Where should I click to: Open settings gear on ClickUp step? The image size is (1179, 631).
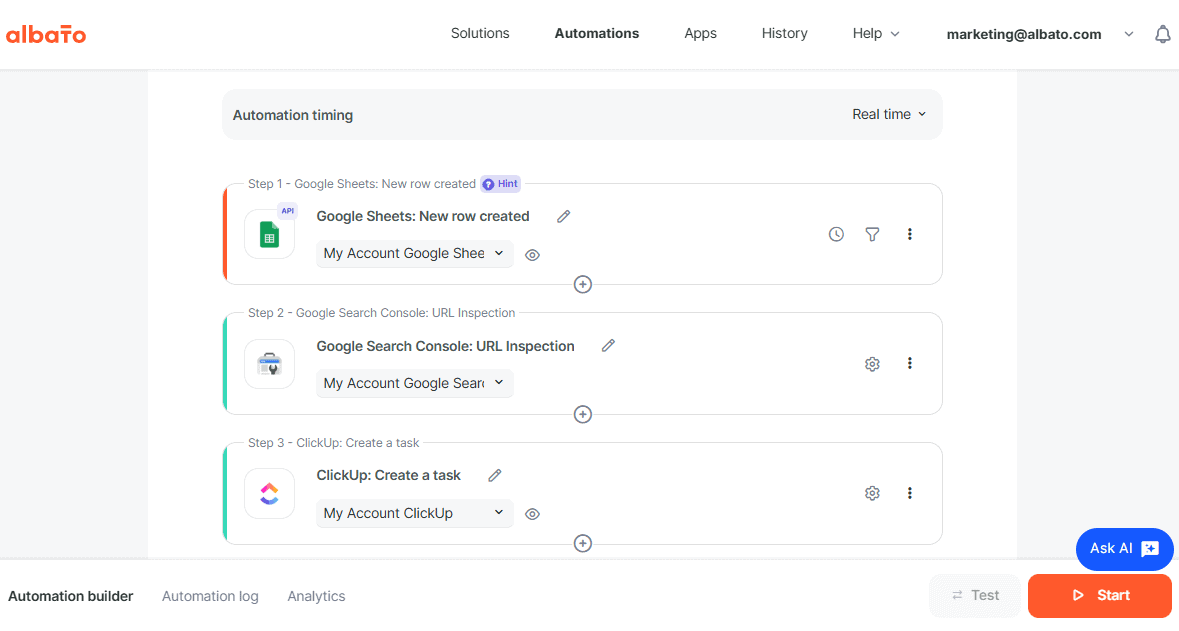point(872,493)
